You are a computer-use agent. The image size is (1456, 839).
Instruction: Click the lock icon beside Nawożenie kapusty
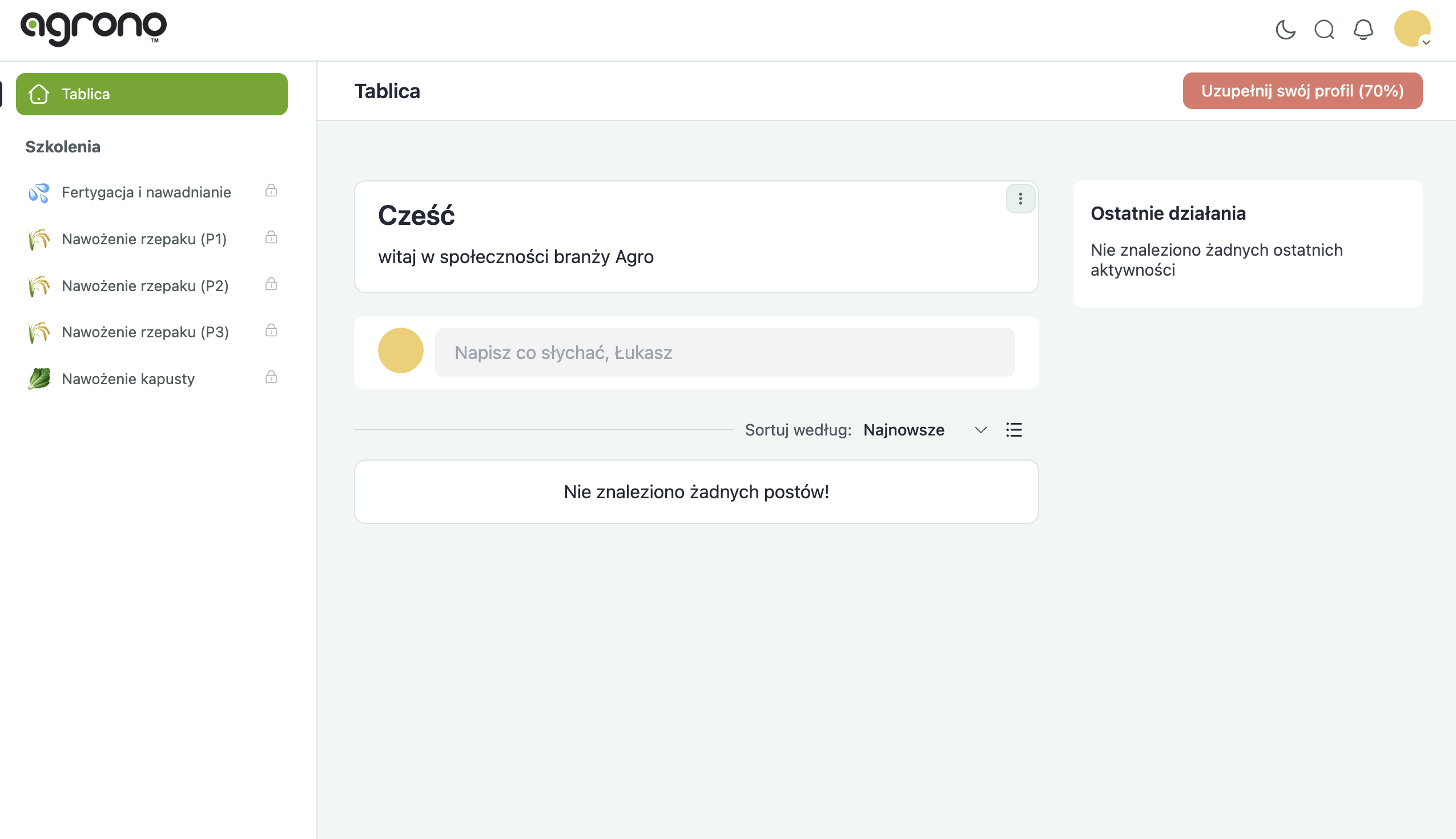click(x=271, y=377)
